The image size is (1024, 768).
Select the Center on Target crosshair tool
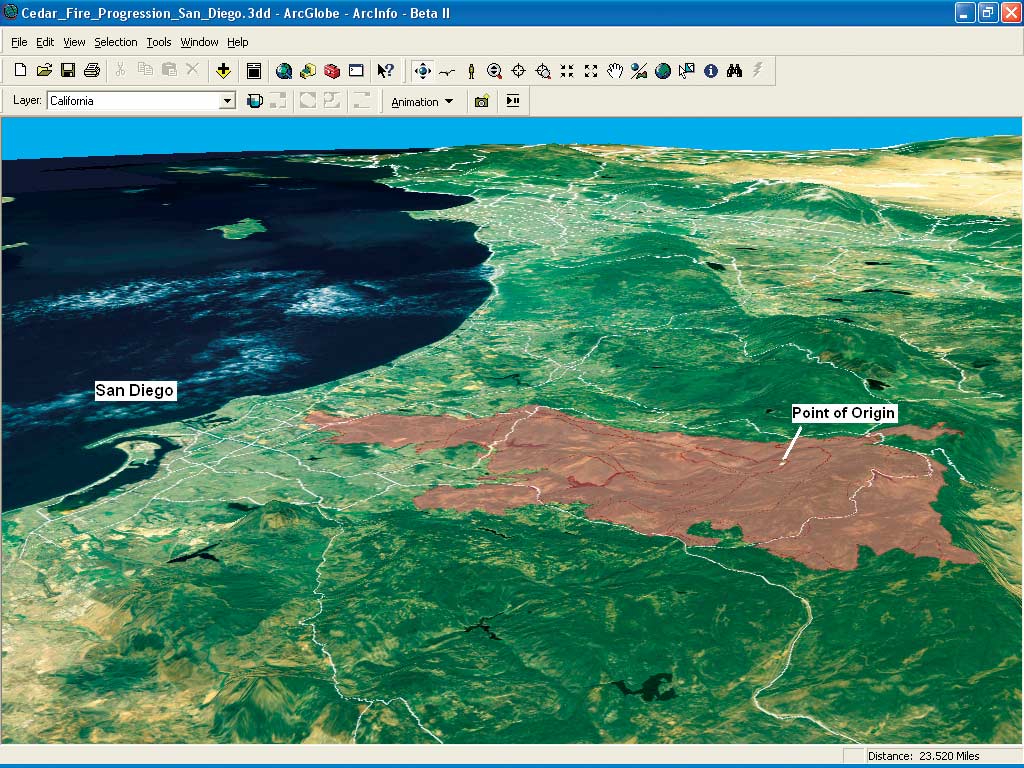519,71
